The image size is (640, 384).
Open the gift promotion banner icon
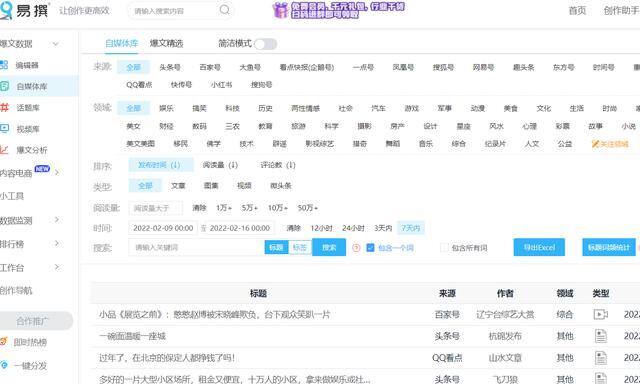click(x=280, y=10)
